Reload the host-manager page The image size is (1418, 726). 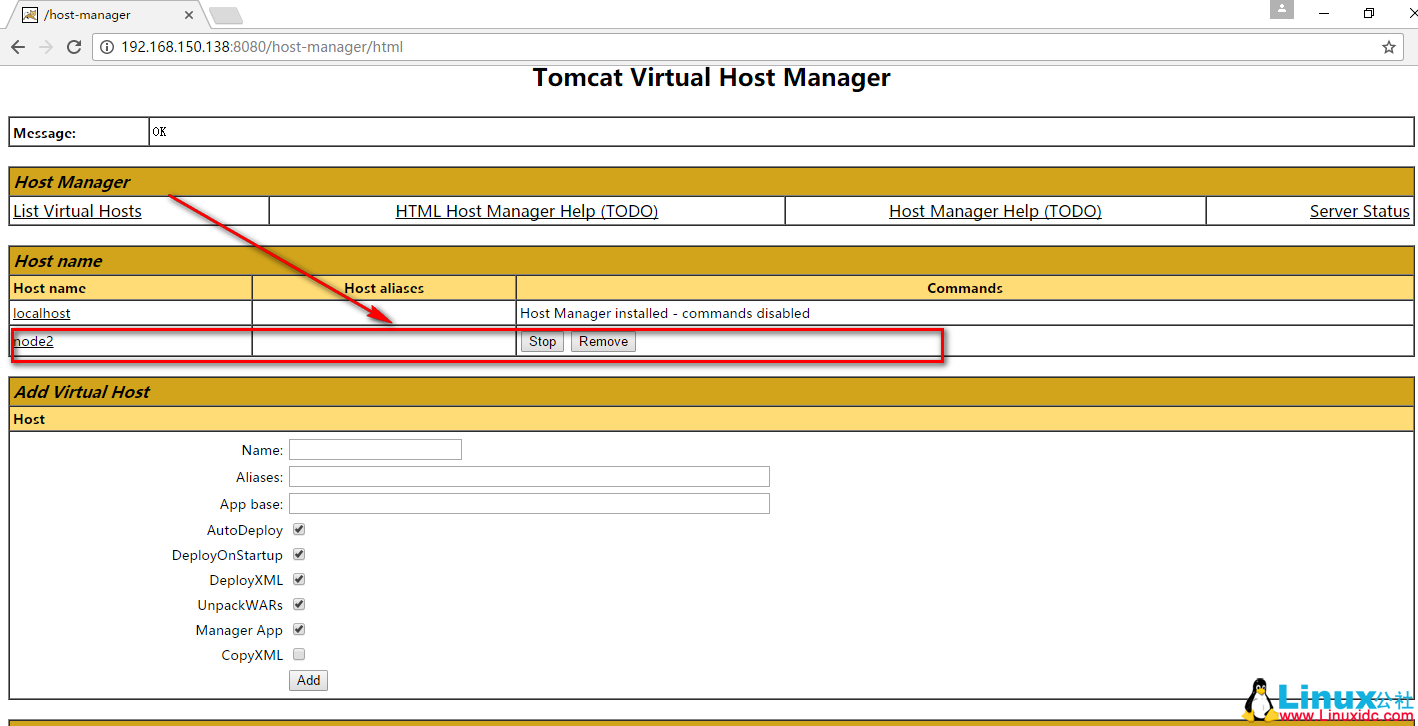(x=74, y=47)
